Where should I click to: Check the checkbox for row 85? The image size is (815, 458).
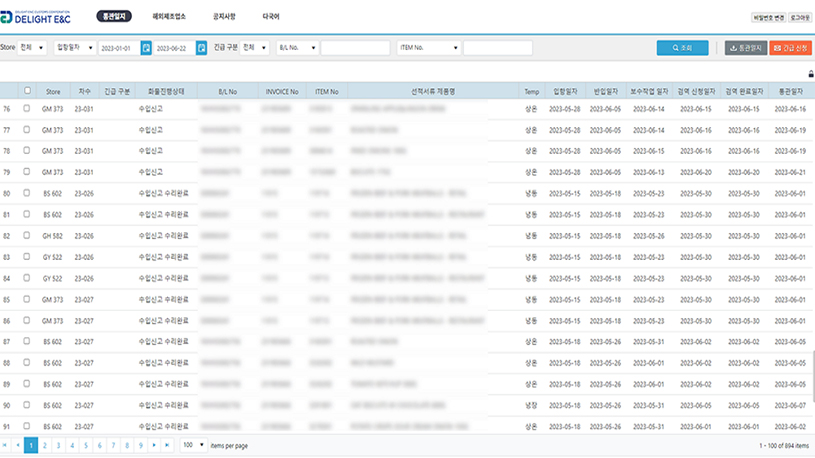tap(27, 300)
